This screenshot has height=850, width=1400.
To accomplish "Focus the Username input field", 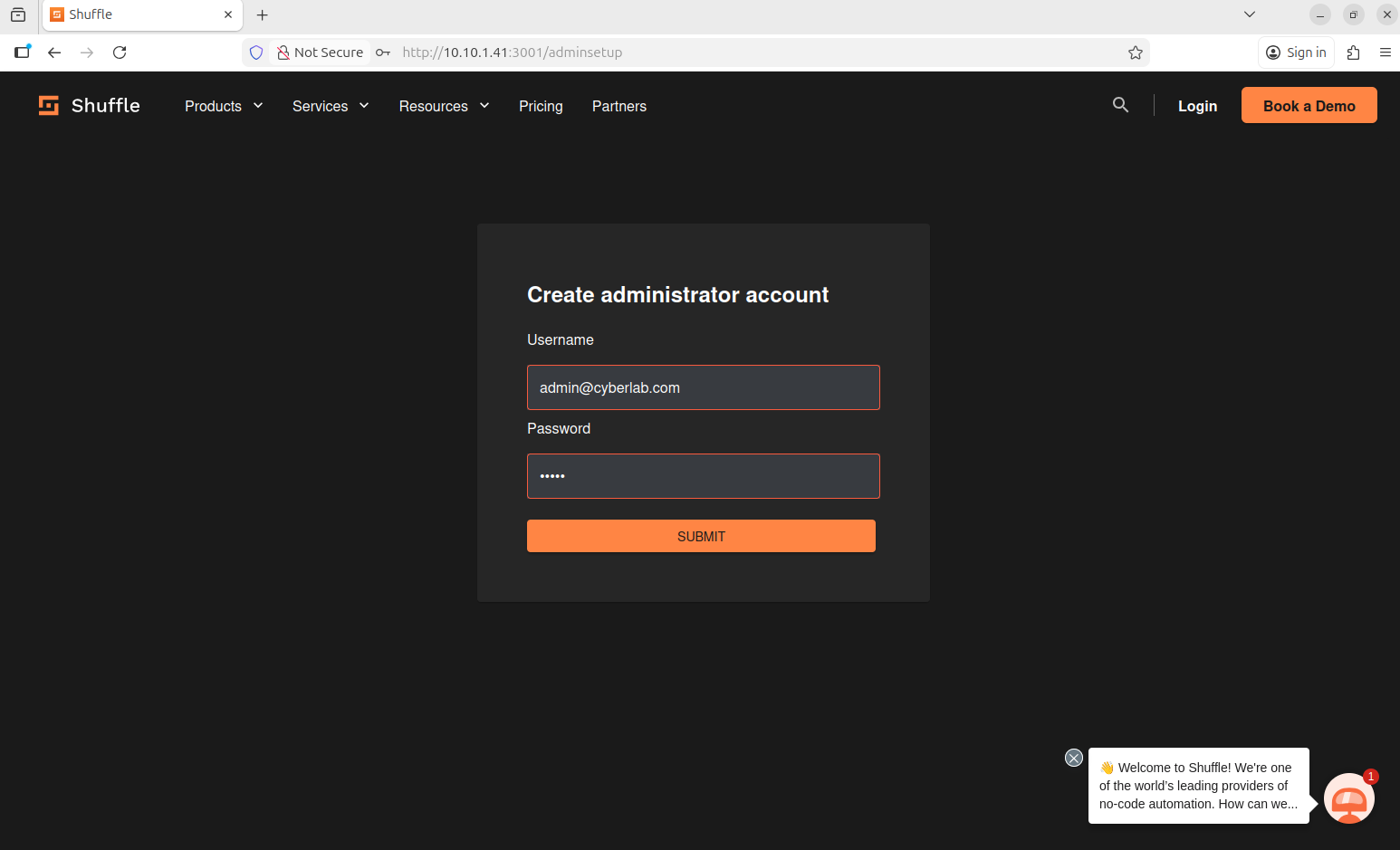I will (703, 387).
